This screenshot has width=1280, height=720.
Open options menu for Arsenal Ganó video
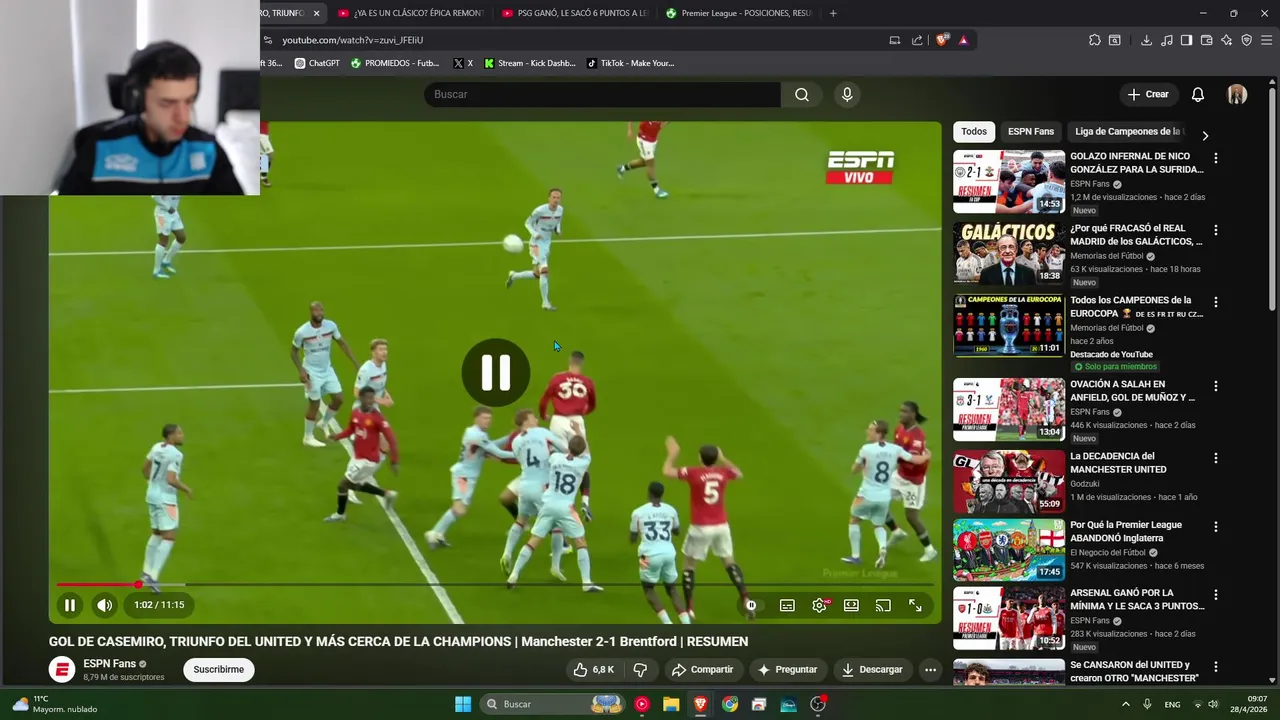point(1216,594)
